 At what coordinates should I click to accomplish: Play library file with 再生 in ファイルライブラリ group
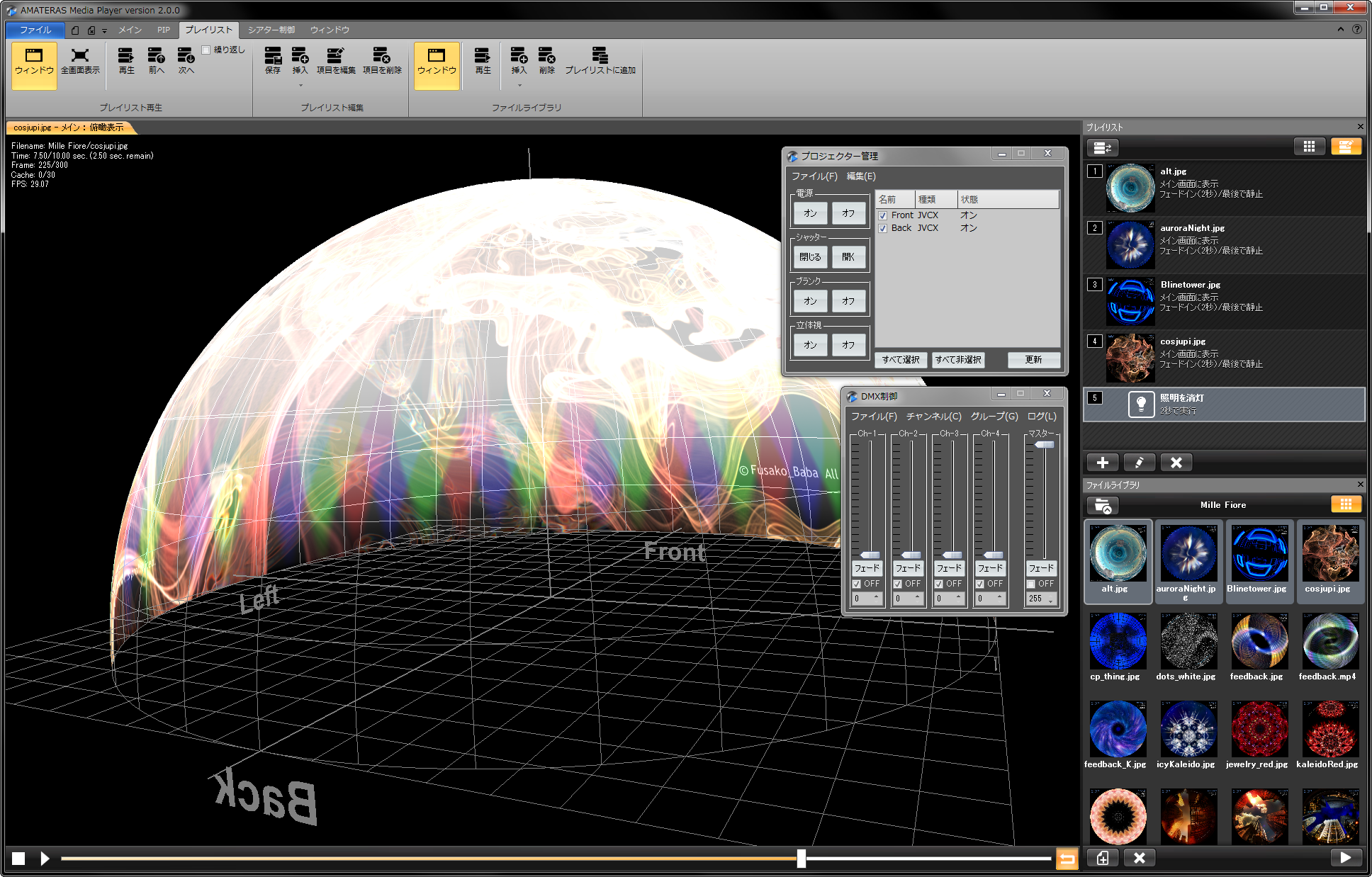click(x=483, y=61)
